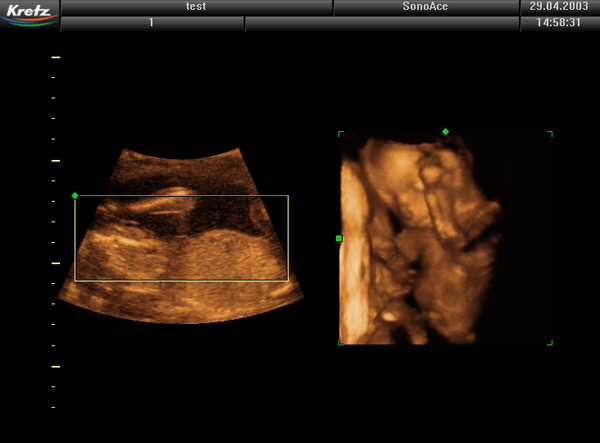This screenshot has width=600, height=443.
Task: Click the Kretz logo in the header
Action: 30,15
